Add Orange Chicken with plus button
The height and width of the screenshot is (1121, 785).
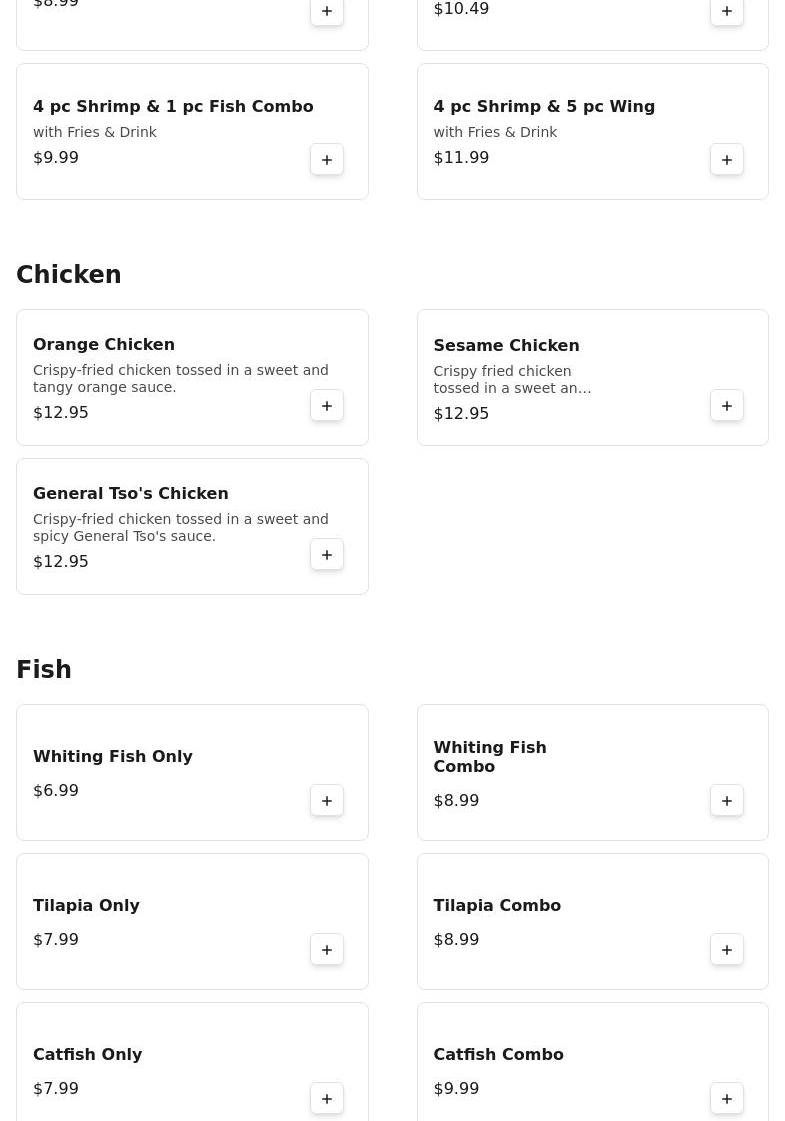(x=327, y=406)
